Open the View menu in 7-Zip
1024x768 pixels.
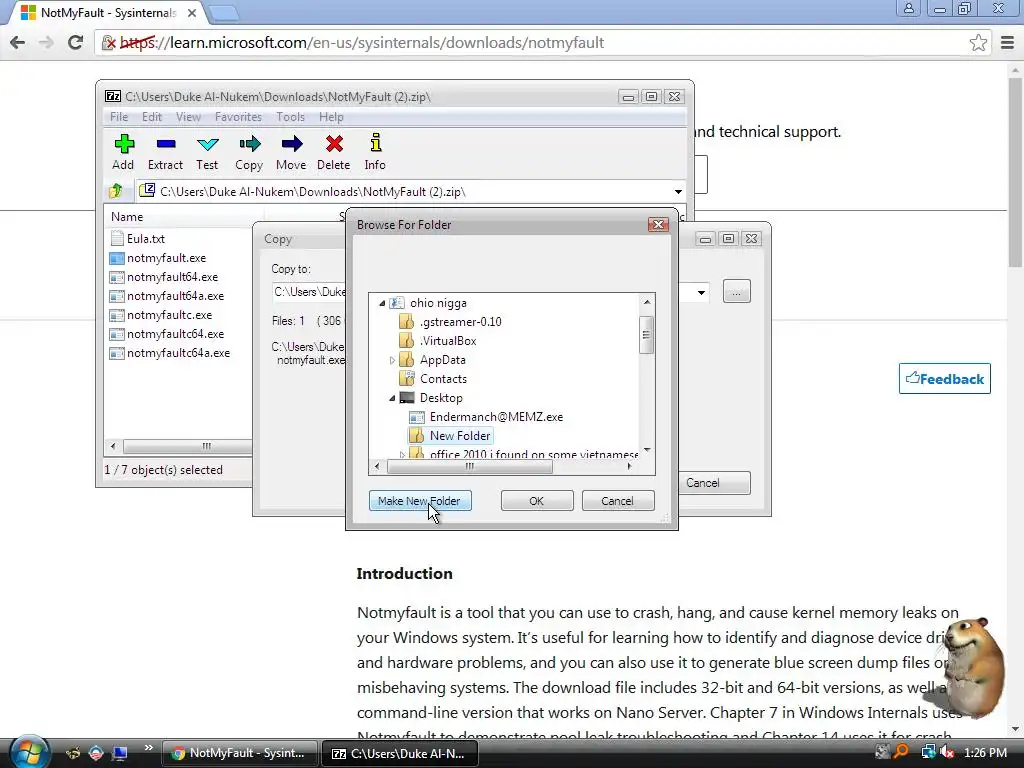[x=188, y=117]
